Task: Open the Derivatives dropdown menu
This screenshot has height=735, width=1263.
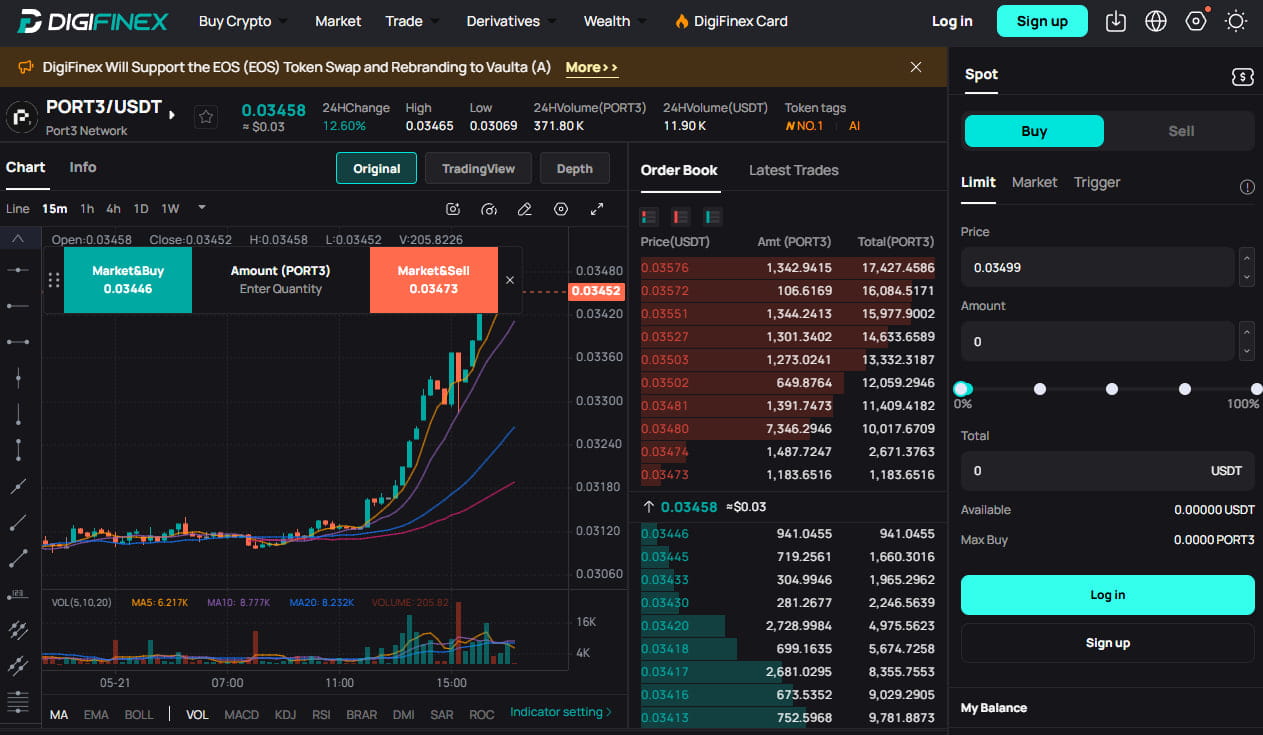Action: point(511,21)
